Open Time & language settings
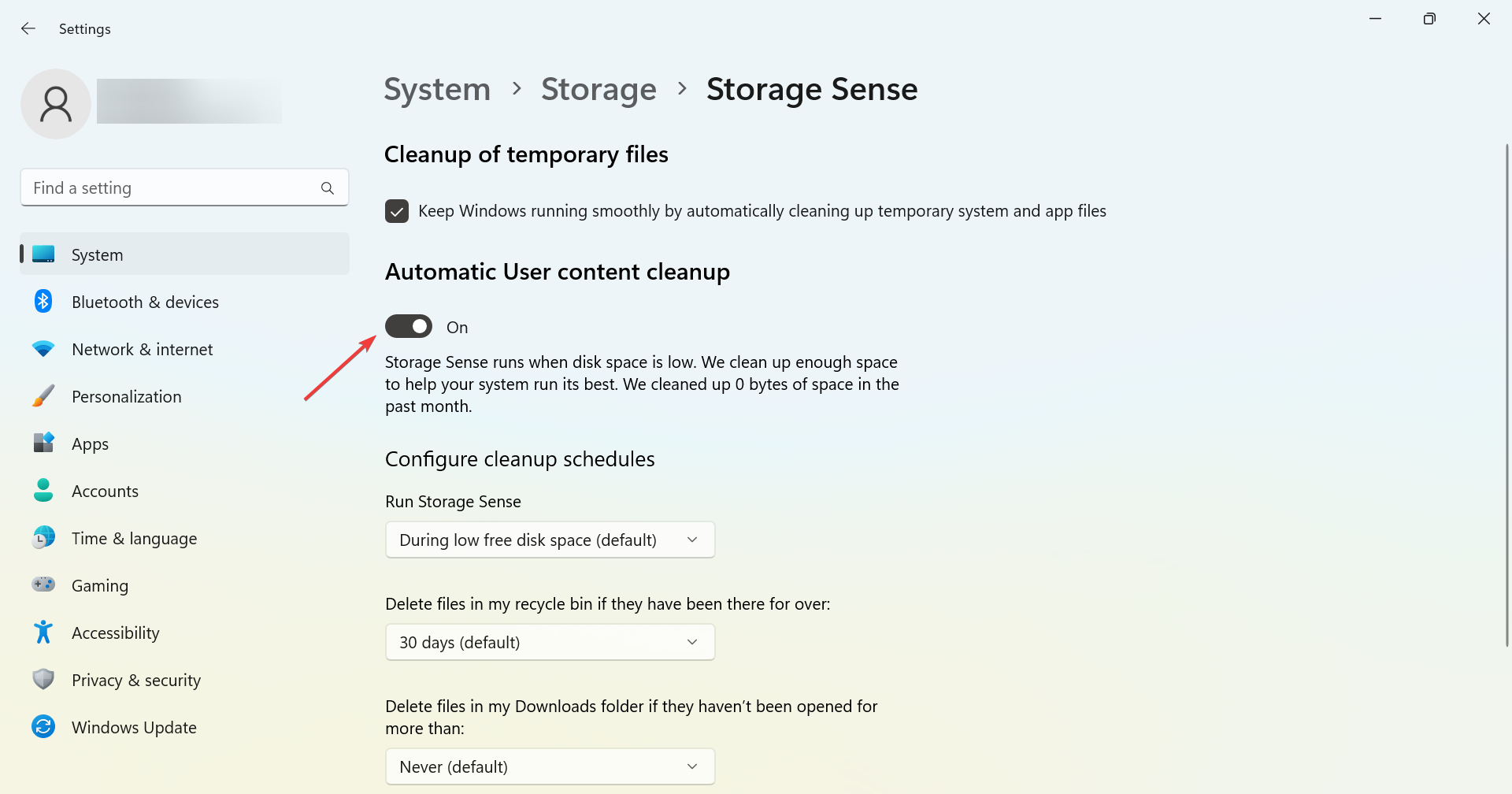Screen dimensions: 1512x794 pyautogui.click(x=134, y=539)
